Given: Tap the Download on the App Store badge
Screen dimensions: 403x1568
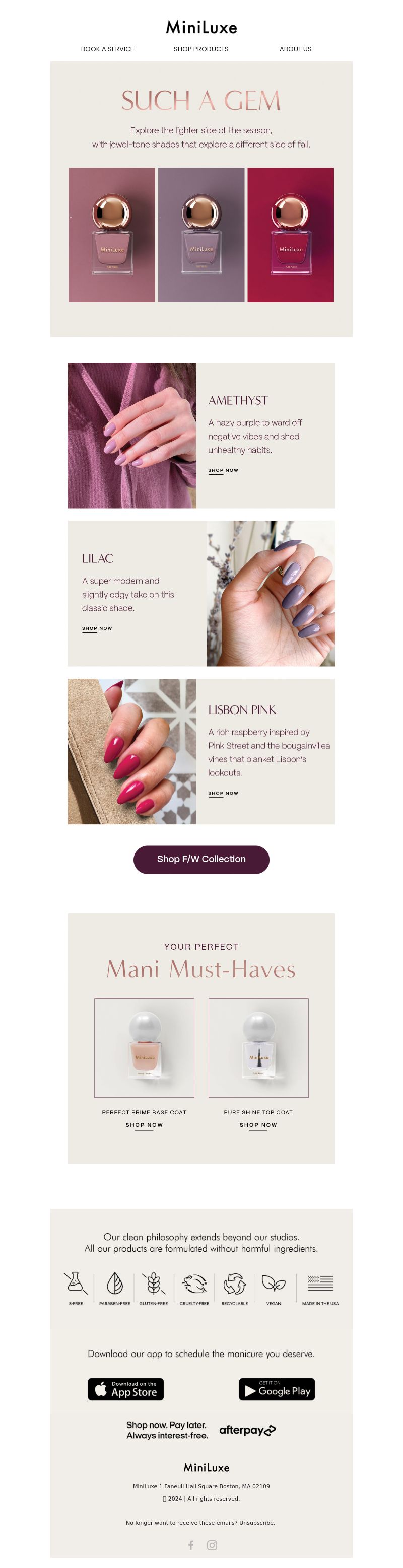Looking at the screenshot, I should tap(125, 1388).
